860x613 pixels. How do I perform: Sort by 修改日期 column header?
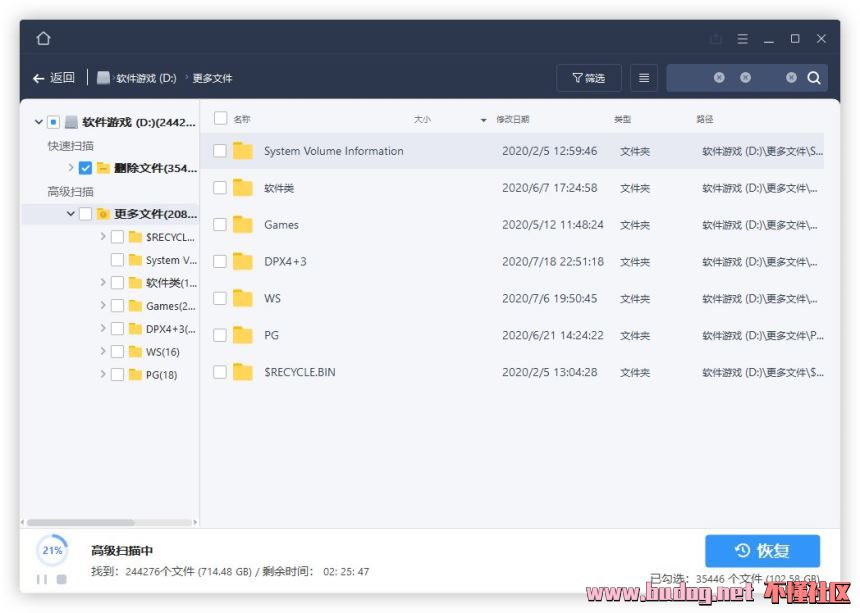tap(513, 119)
